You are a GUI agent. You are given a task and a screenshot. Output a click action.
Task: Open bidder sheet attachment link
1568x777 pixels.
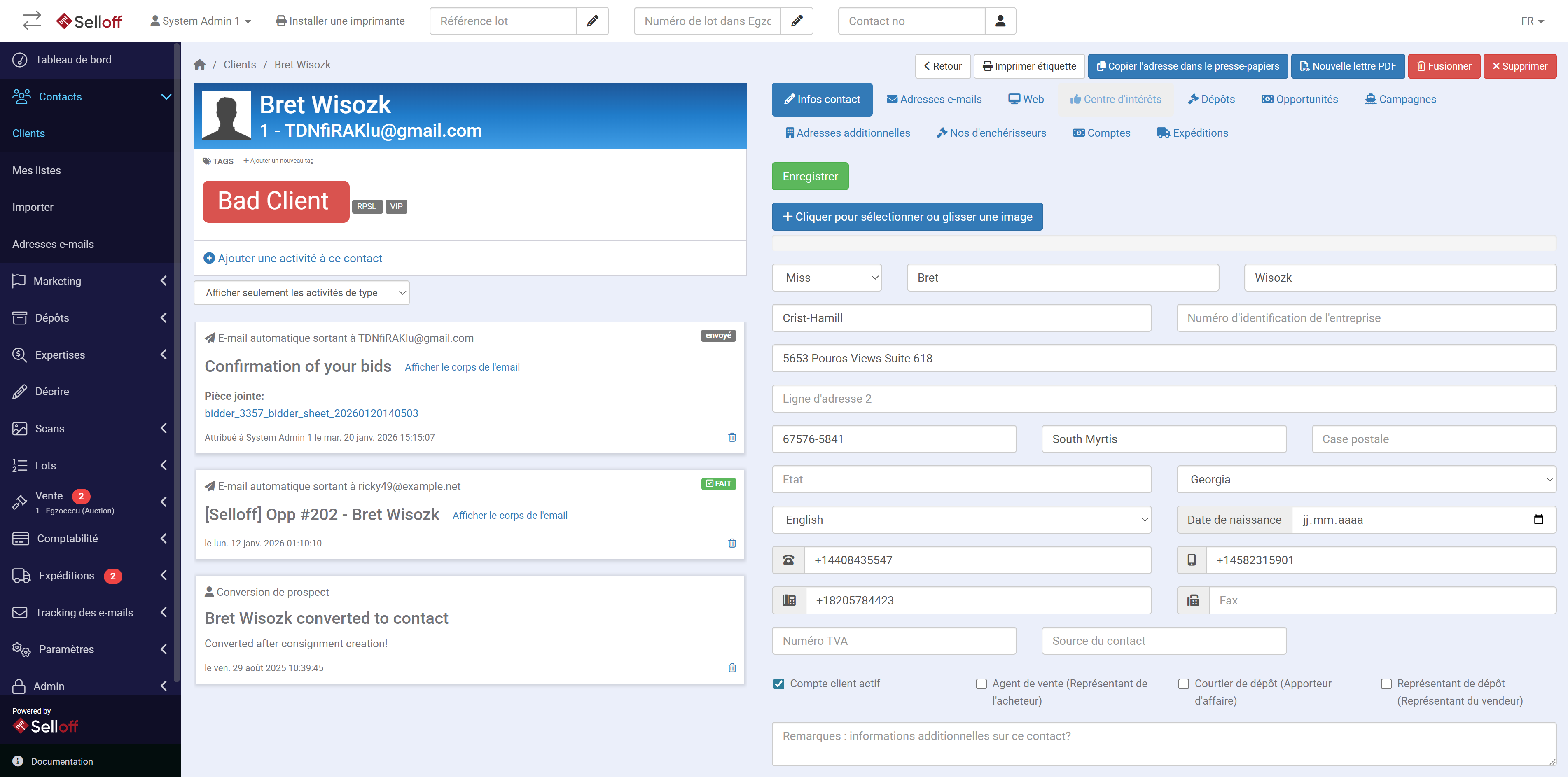(x=311, y=413)
